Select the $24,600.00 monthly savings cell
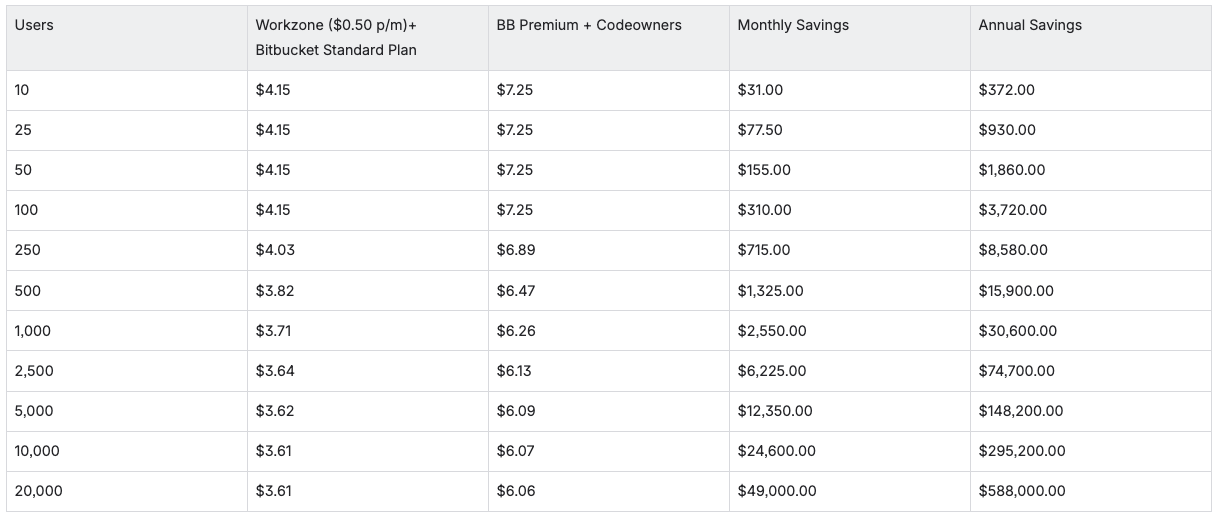Viewport: 1221px width, 521px height. [x=775, y=451]
